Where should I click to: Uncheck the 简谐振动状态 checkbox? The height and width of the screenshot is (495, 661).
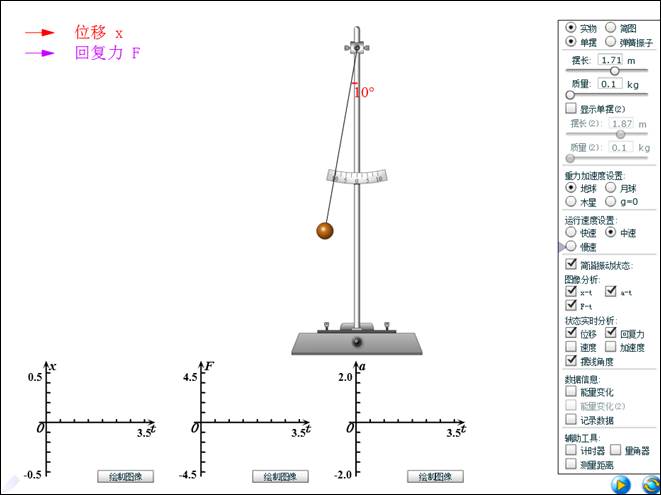(x=571, y=264)
